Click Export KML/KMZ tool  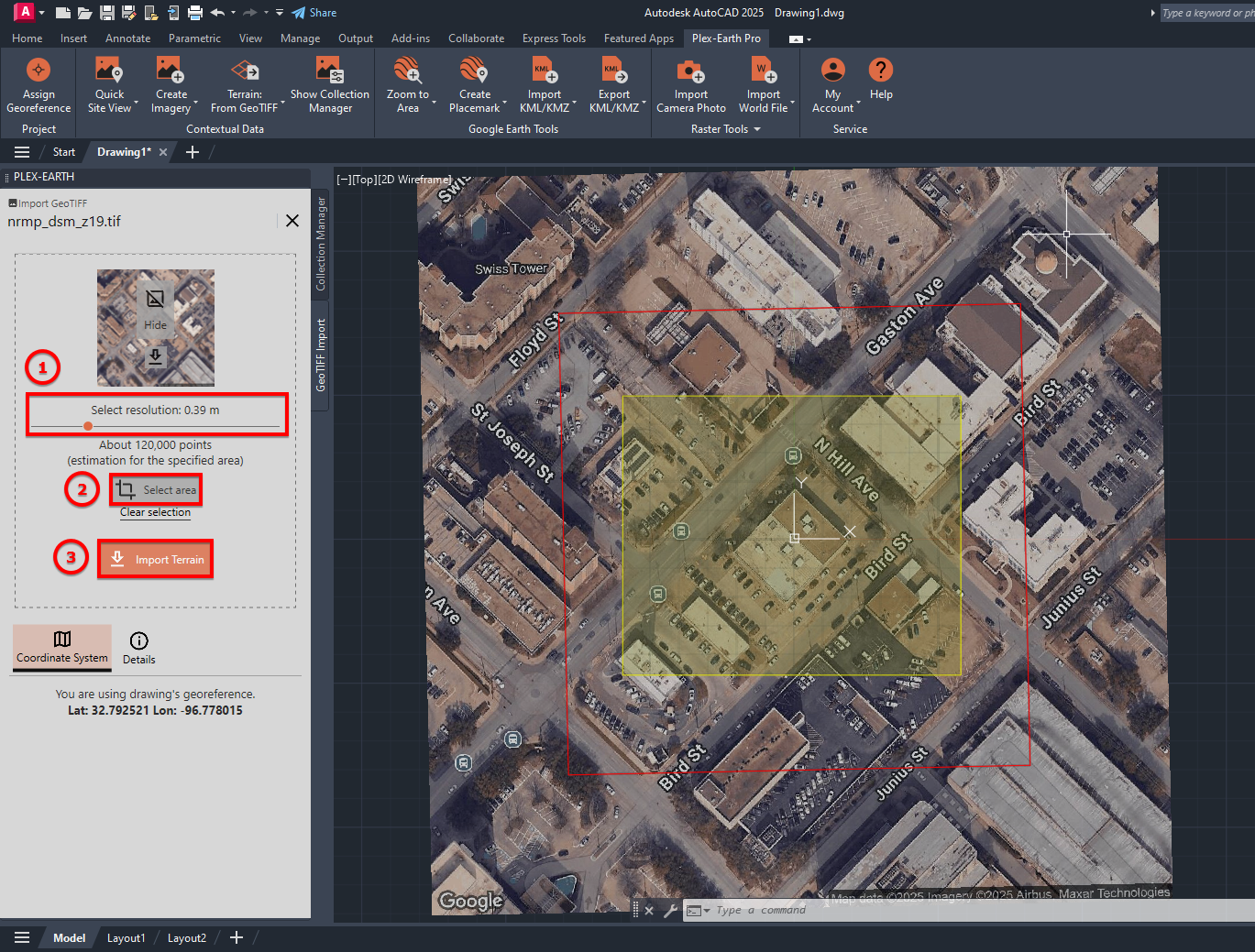(614, 86)
